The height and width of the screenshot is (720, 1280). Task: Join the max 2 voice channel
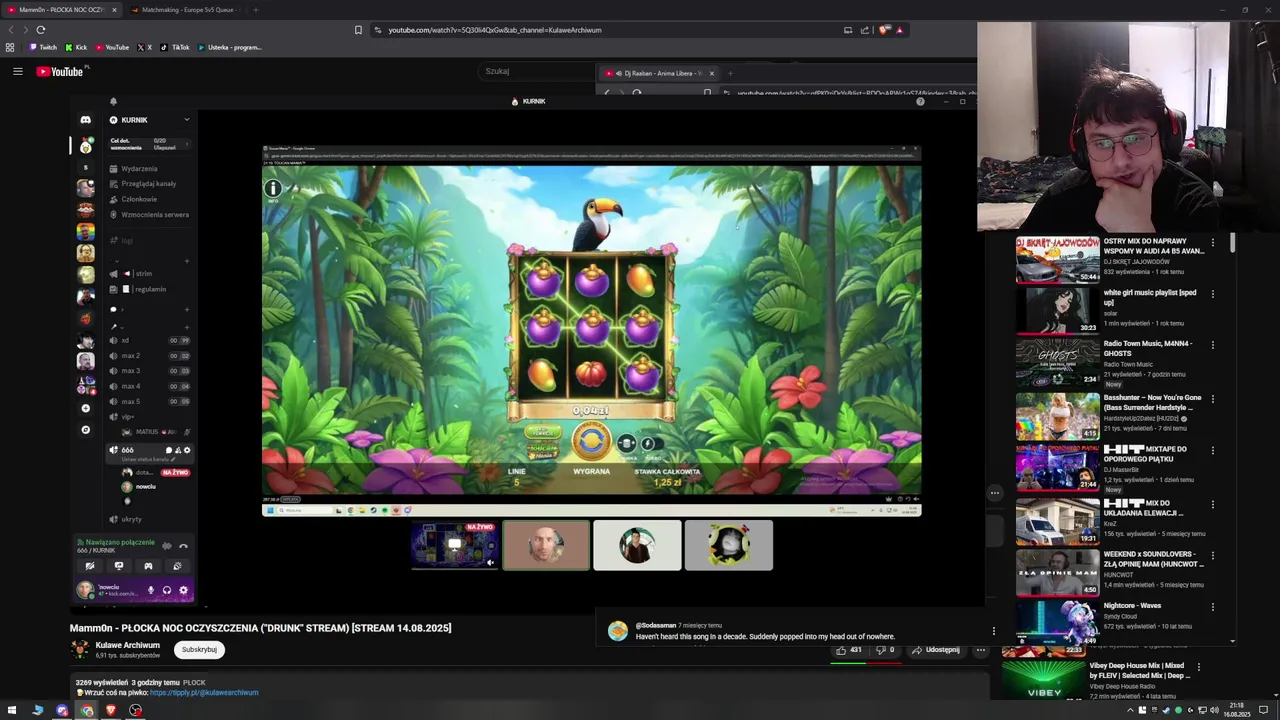pos(149,355)
